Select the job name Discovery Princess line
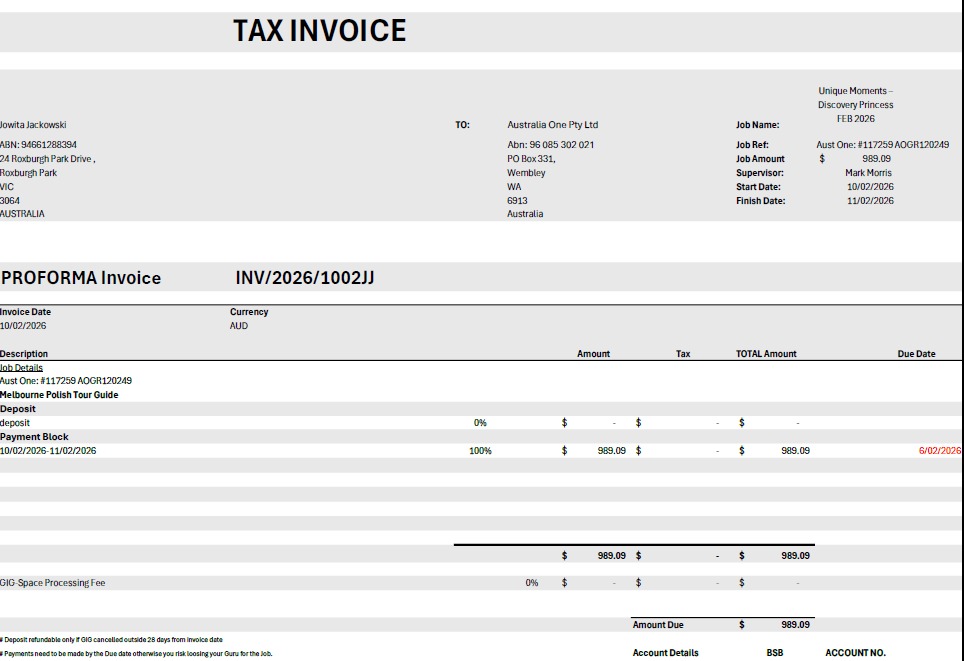This screenshot has width=964, height=661. point(855,105)
